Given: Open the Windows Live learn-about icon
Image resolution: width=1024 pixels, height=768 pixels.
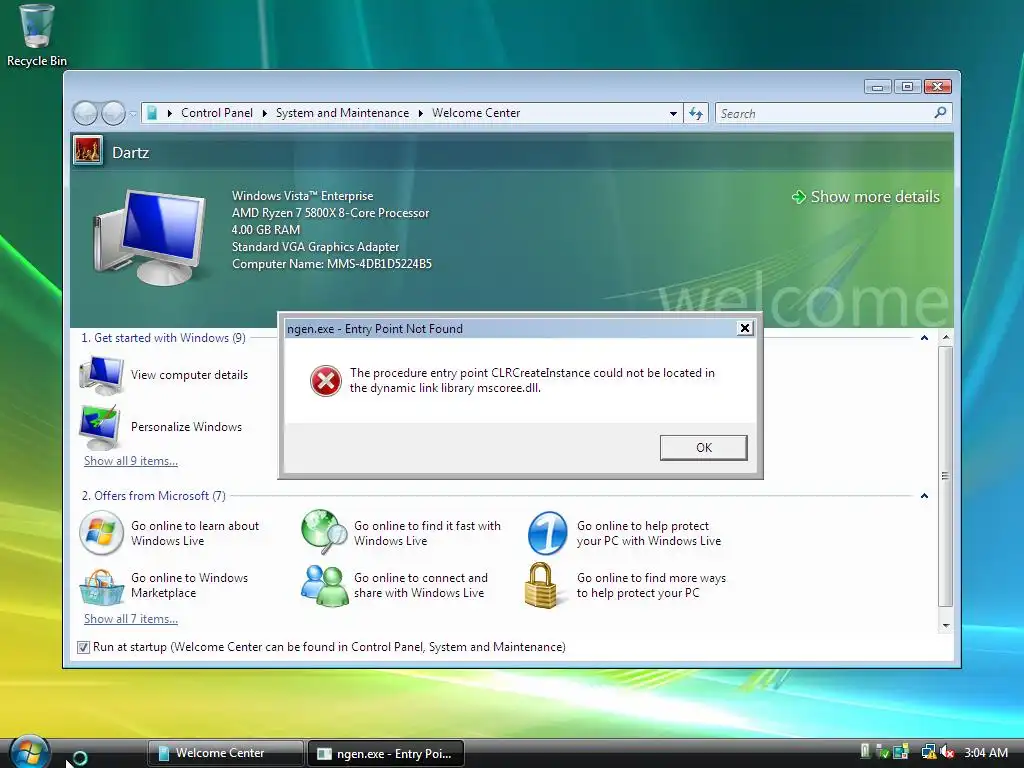Looking at the screenshot, I should point(101,533).
